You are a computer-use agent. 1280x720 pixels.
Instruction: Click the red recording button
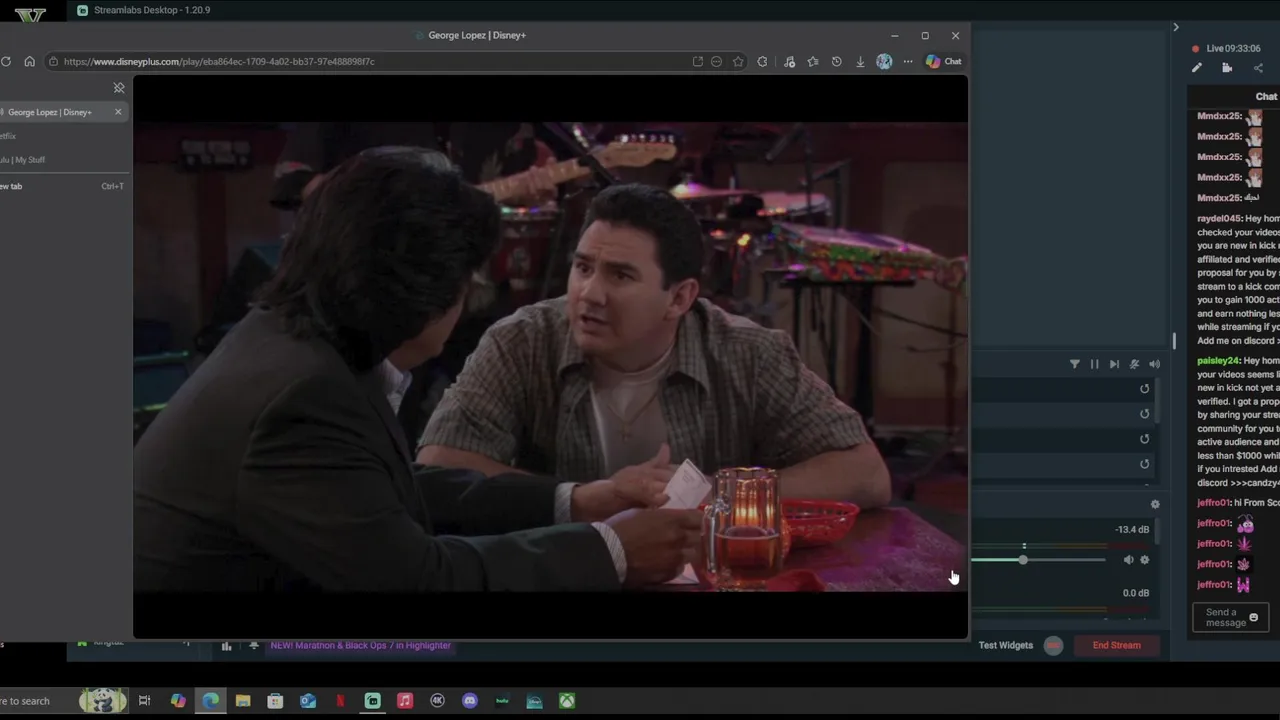click(x=1053, y=646)
